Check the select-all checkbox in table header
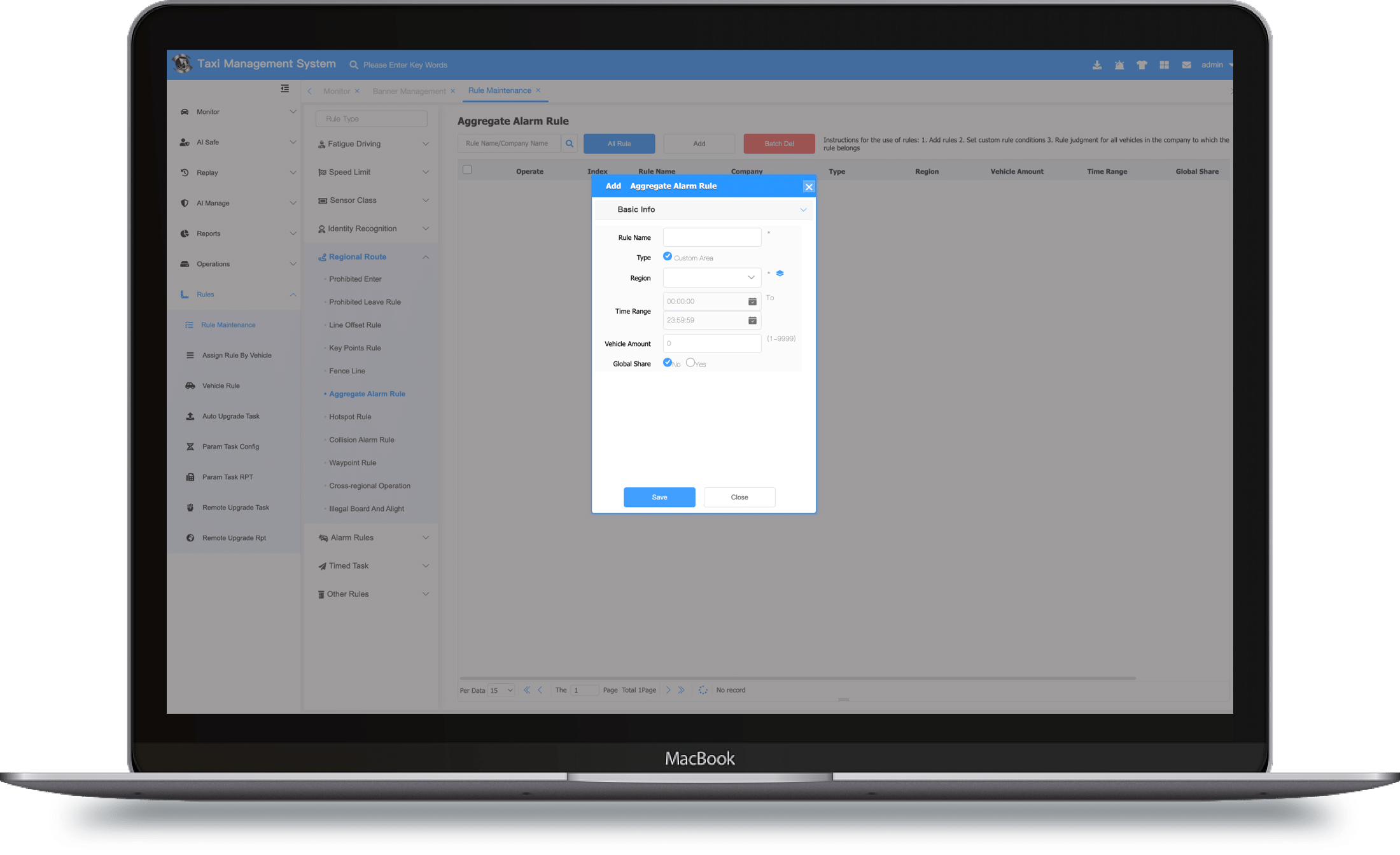 click(x=467, y=170)
